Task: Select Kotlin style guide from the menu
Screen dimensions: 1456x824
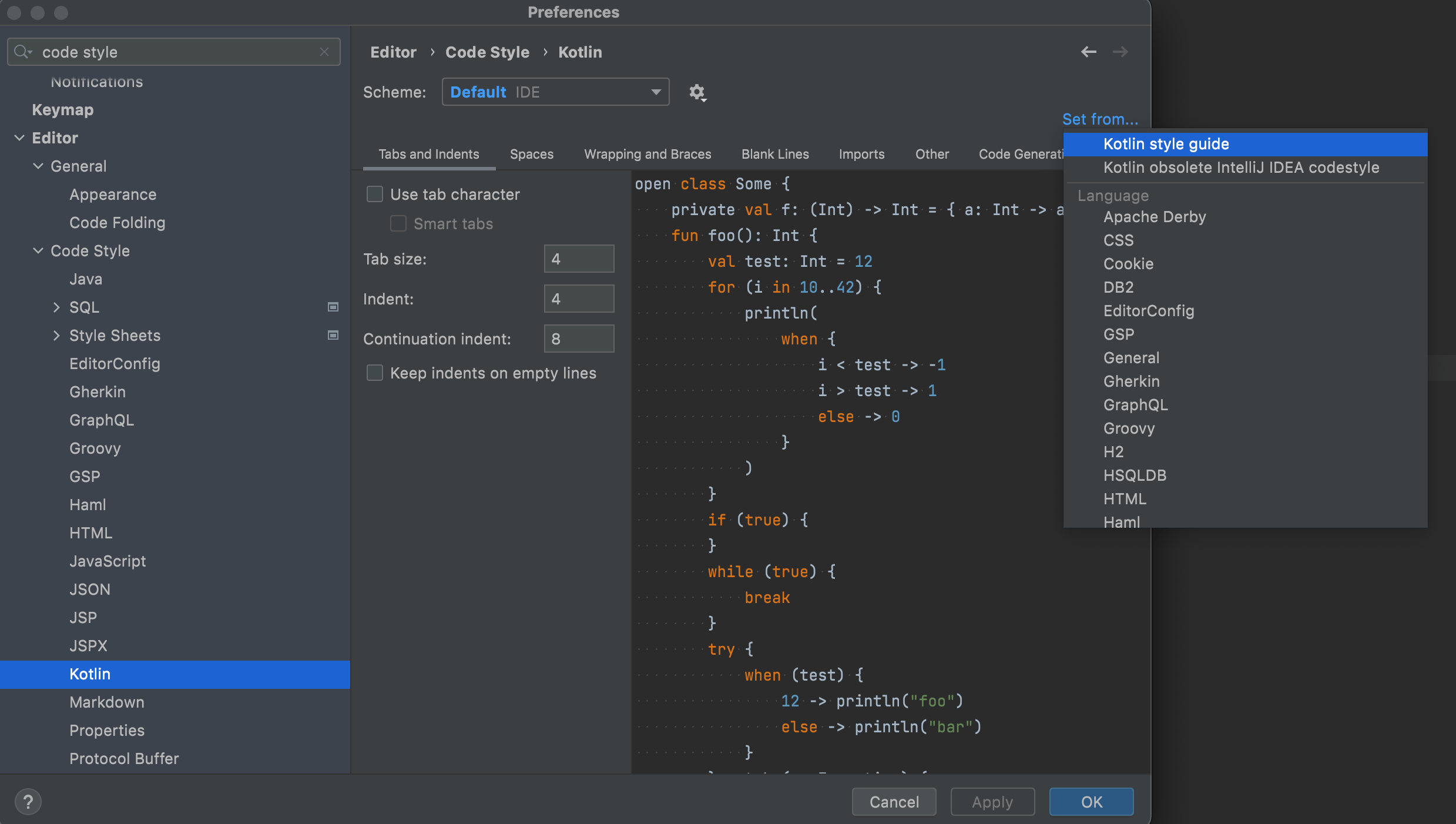Action: pyautogui.click(x=1166, y=144)
